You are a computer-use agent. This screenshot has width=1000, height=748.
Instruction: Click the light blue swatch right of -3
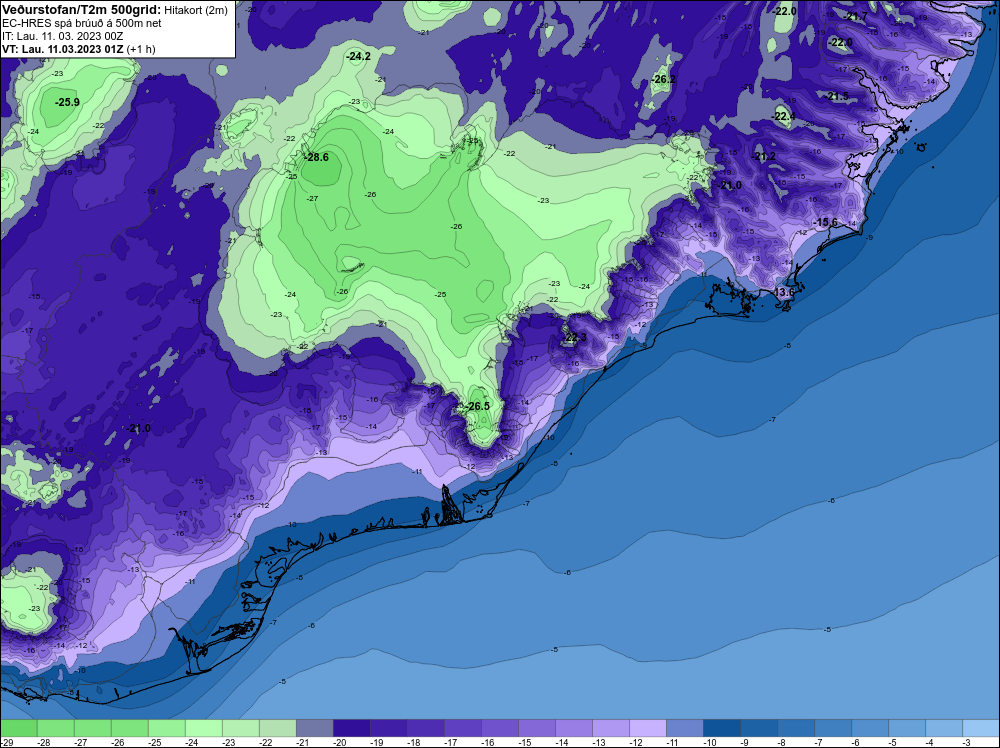pyautogui.click(x=981, y=728)
